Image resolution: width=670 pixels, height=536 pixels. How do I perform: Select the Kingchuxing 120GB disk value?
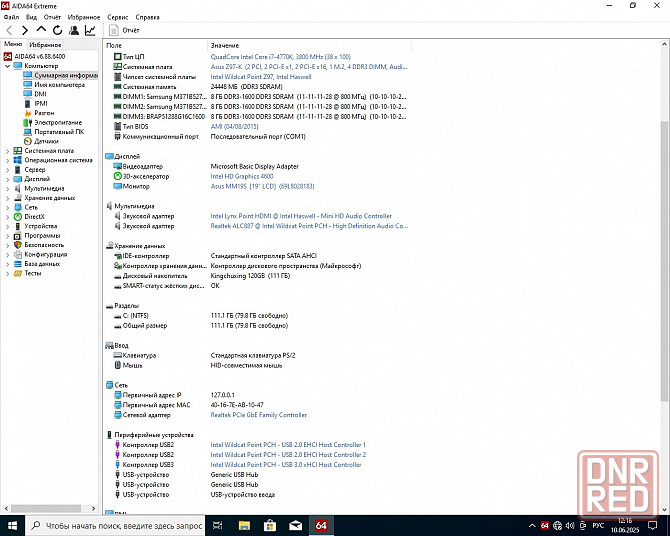(250, 276)
